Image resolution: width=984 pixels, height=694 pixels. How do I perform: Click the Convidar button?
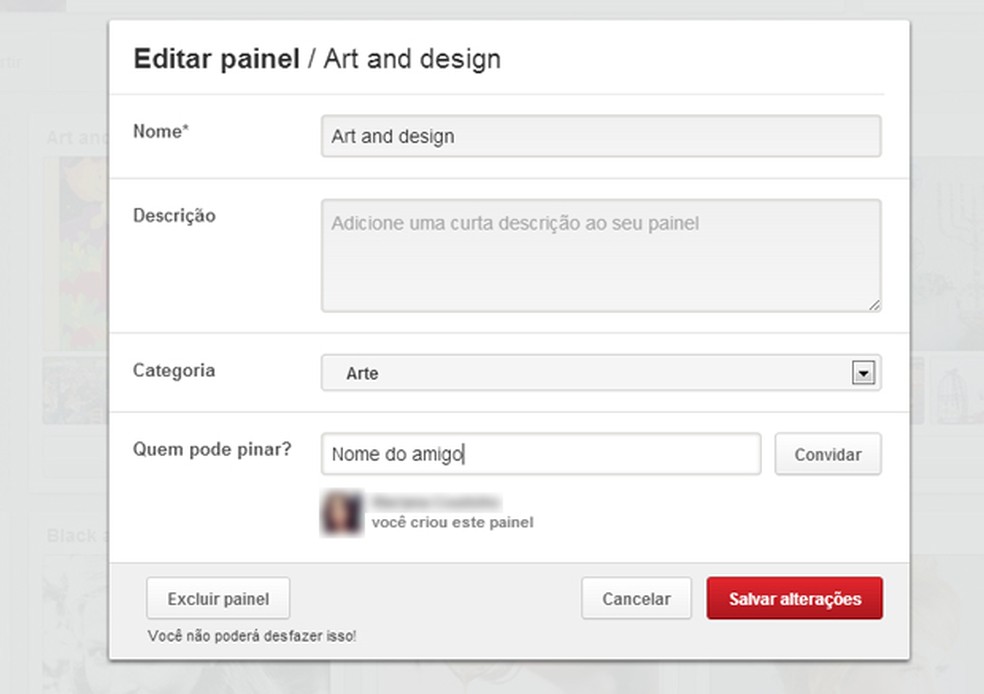click(827, 454)
